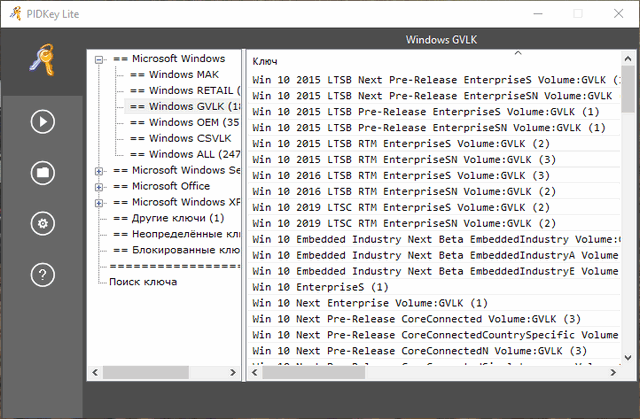Viewport: 640px width, 419px height.
Task: Open help with question mark icon
Action: [42, 274]
